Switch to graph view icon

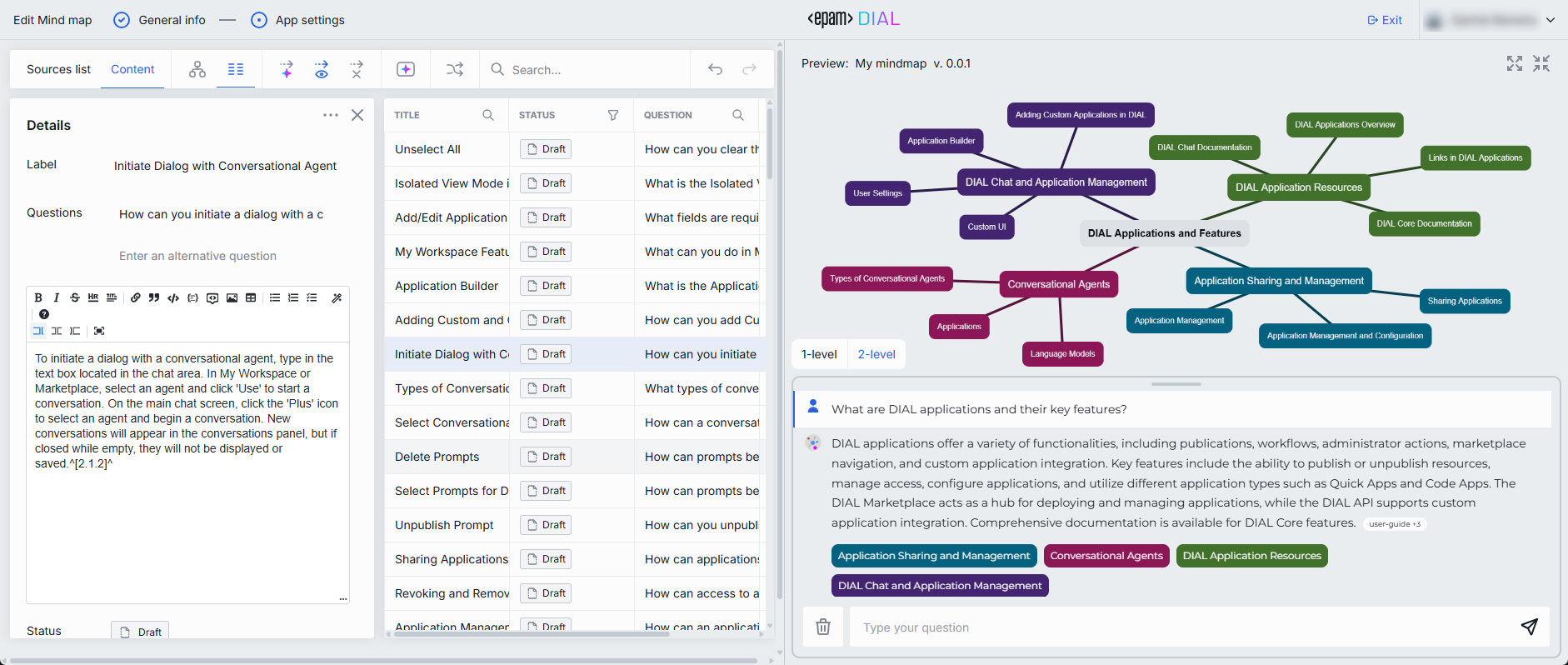click(197, 69)
